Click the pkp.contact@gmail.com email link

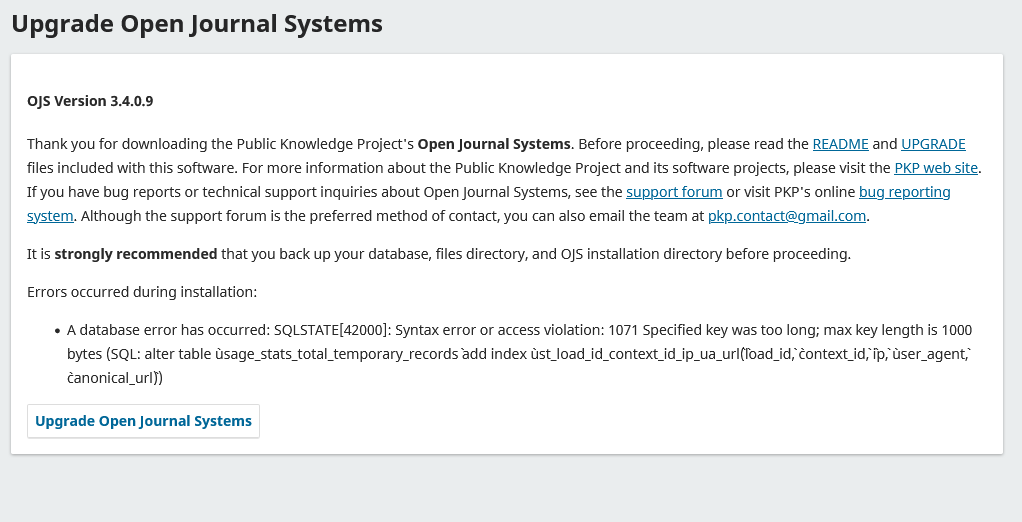[787, 215]
